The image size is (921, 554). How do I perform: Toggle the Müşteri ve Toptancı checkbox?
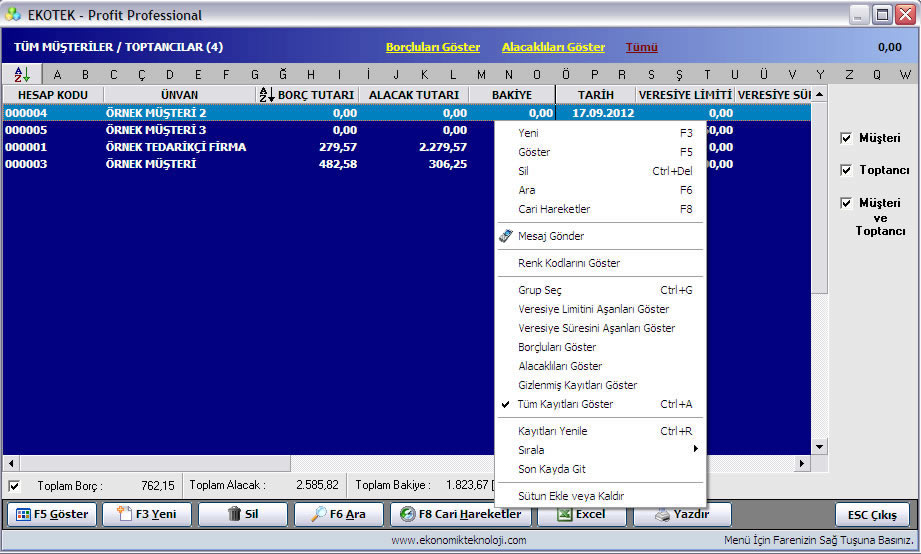tap(846, 203)
